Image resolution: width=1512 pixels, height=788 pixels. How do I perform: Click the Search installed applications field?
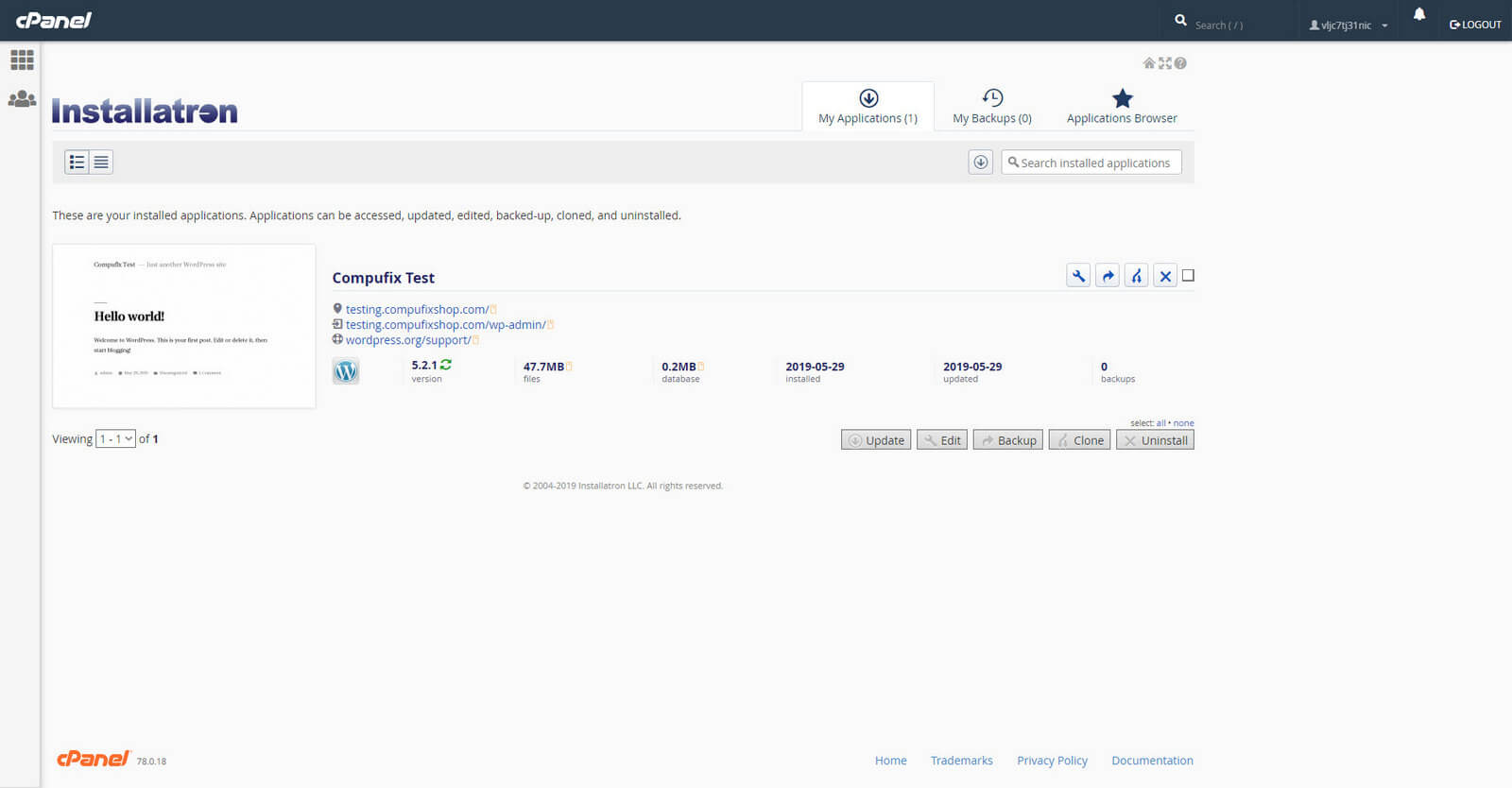point(1091,163)
